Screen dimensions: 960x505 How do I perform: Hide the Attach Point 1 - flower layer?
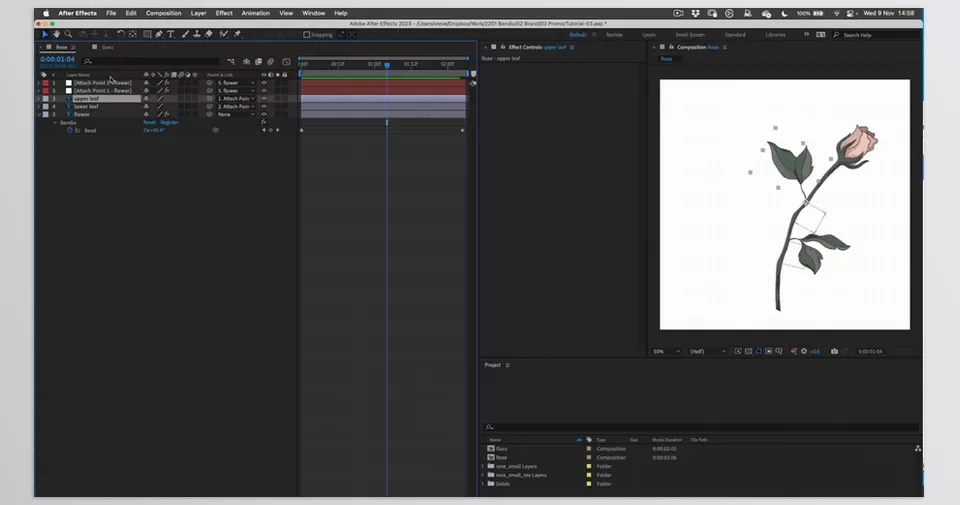[264, 91]
